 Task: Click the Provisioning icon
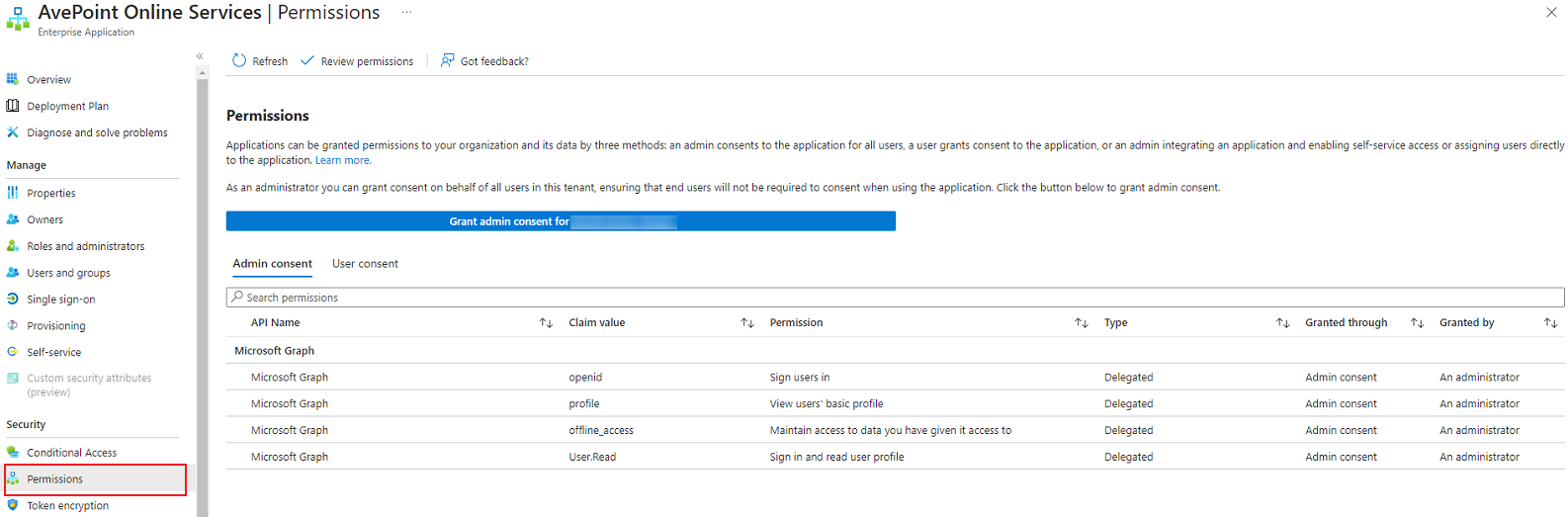pyautogui.click(x=13, y=325)
